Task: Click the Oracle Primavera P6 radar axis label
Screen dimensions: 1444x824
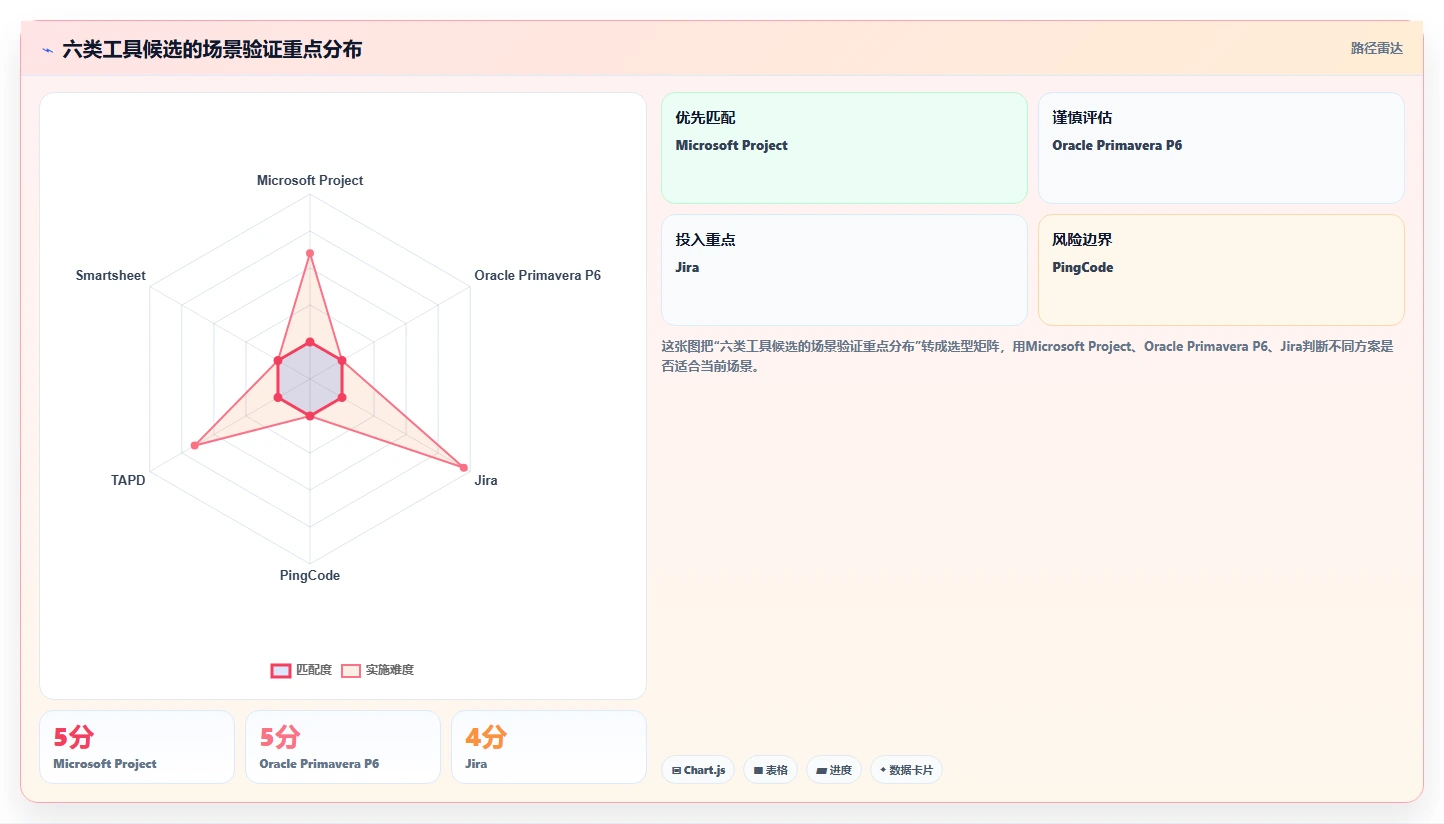Action: coord(538,275)
